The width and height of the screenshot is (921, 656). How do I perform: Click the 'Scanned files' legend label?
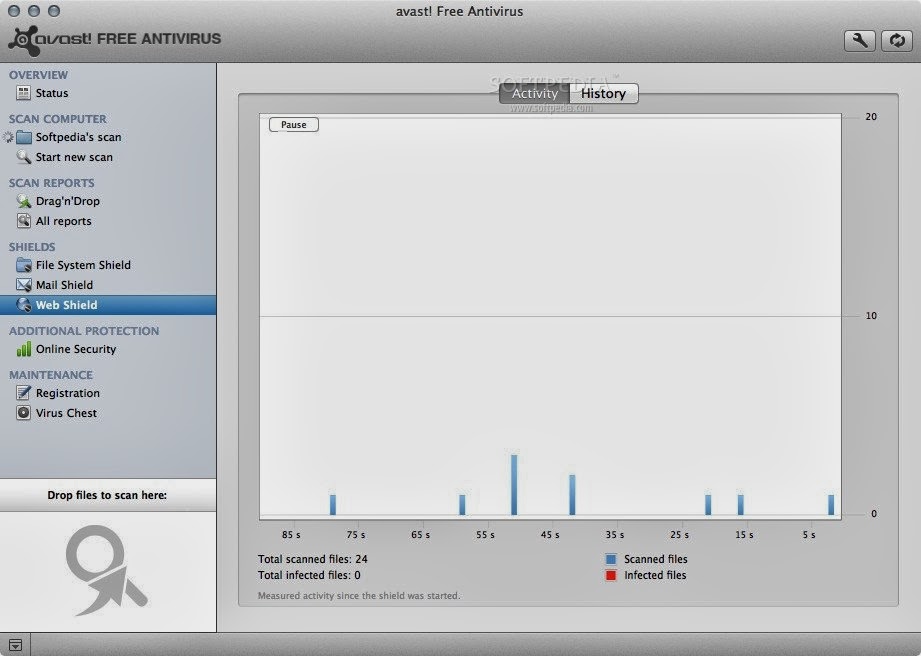pos(656,559)
